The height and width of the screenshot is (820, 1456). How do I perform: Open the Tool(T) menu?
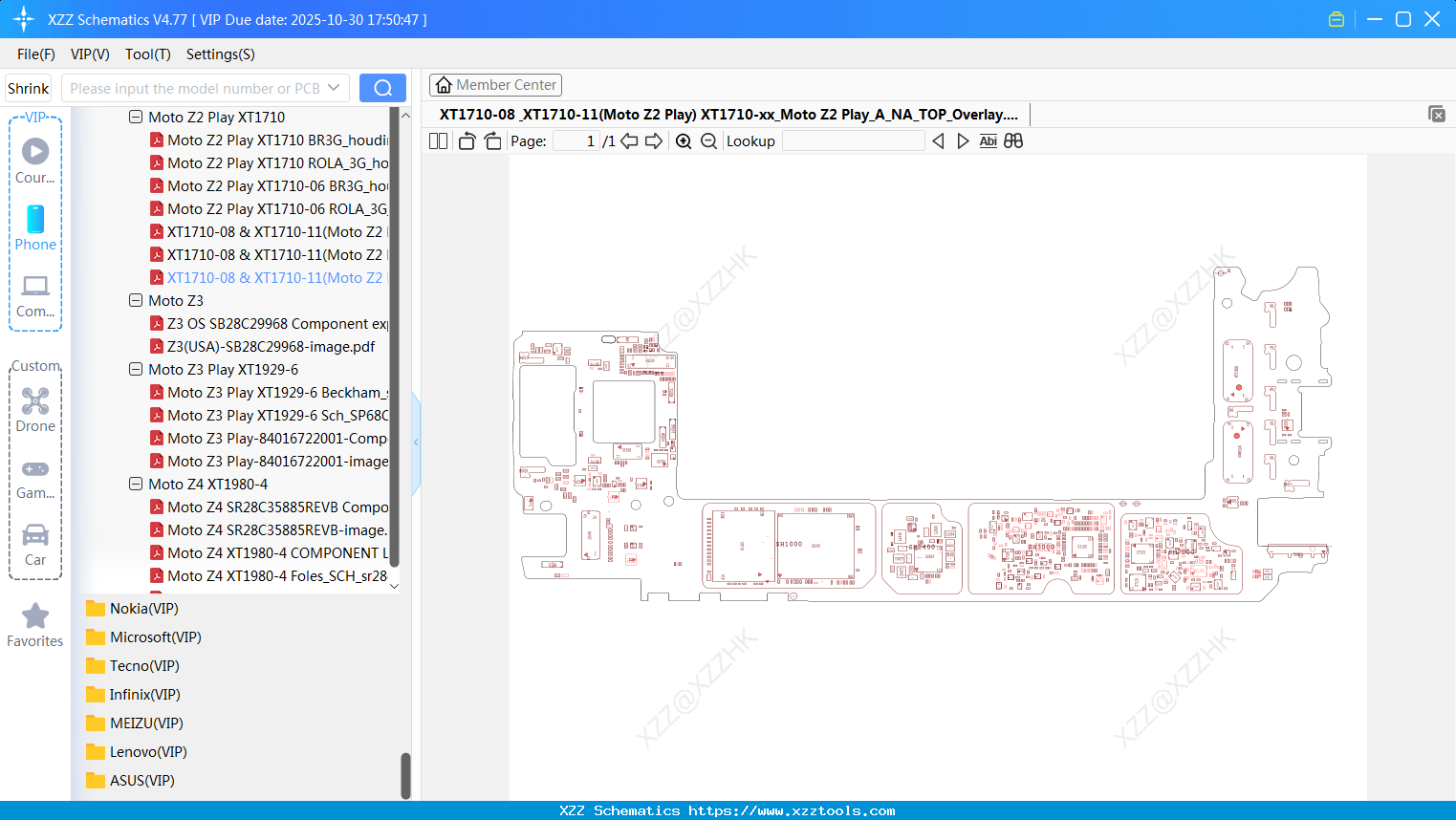pyautogui.click(x=148, y=54)
